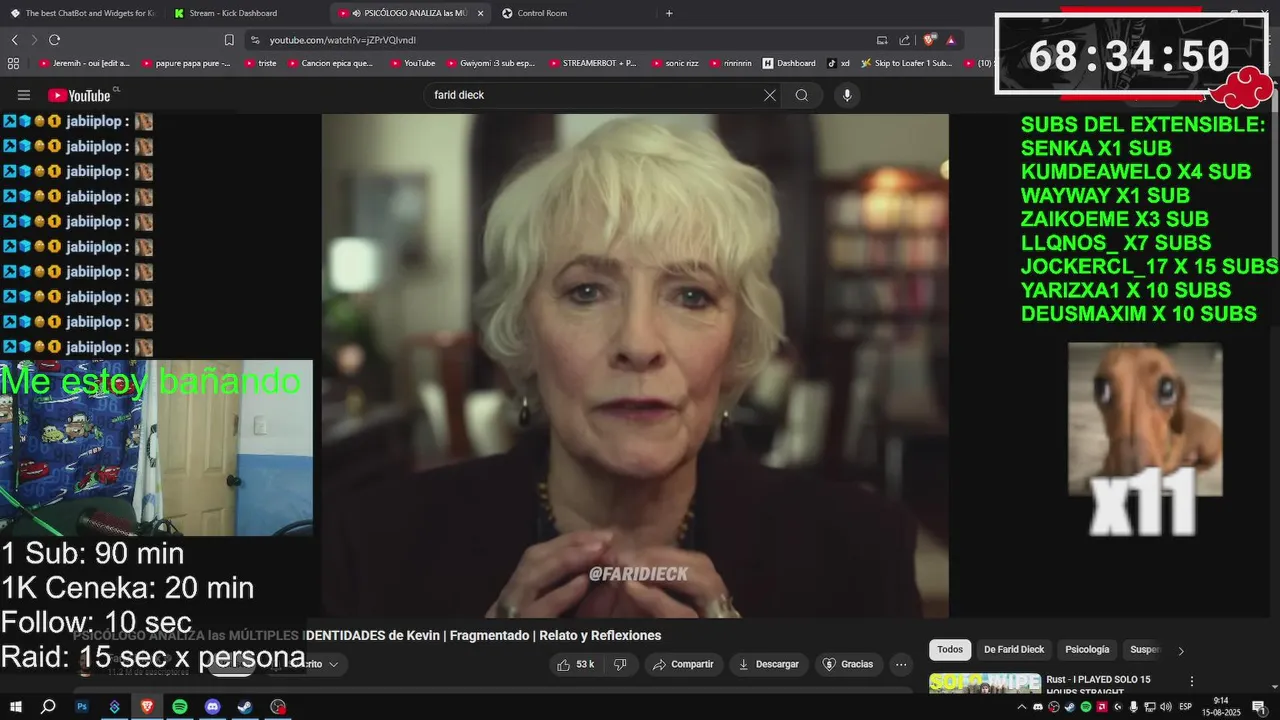The image size is (1280, 720).
Task: Click the Descargar button
Action: click(768, 664)
